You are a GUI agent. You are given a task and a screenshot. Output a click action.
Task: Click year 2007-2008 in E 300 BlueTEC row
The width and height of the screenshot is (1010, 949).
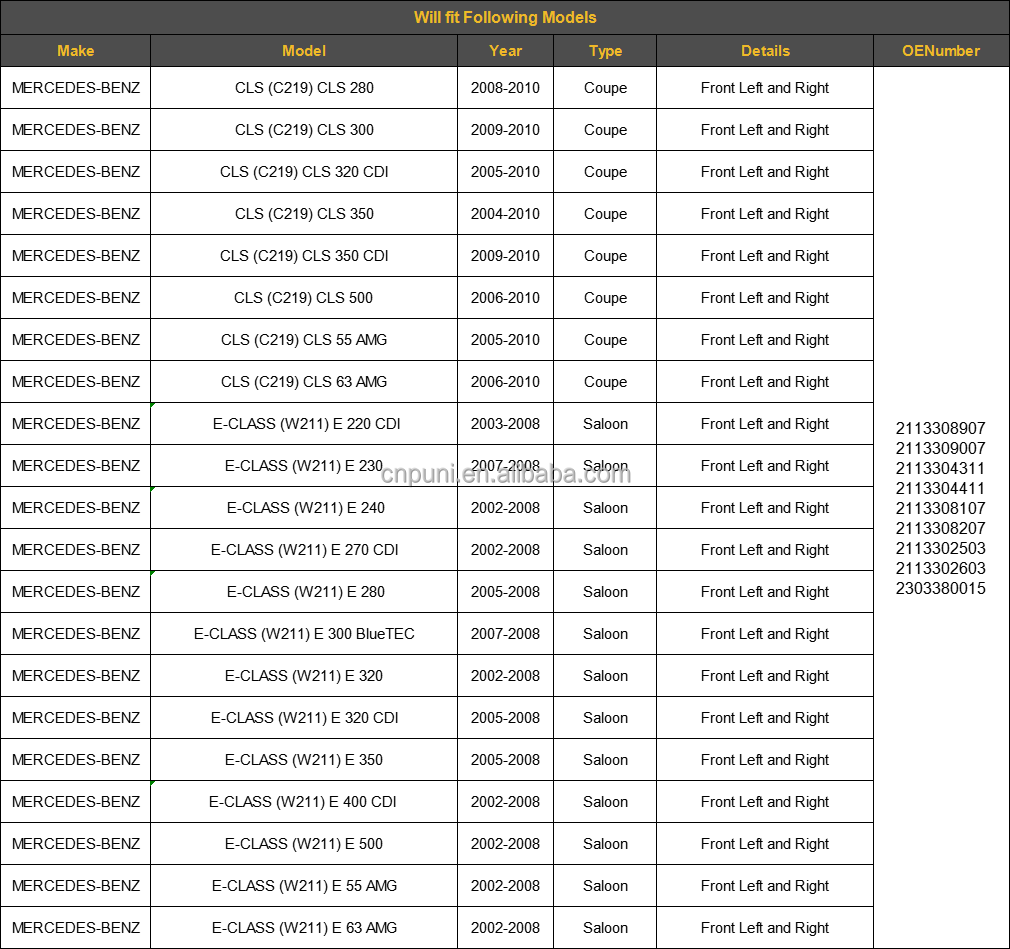pos(505,633)
